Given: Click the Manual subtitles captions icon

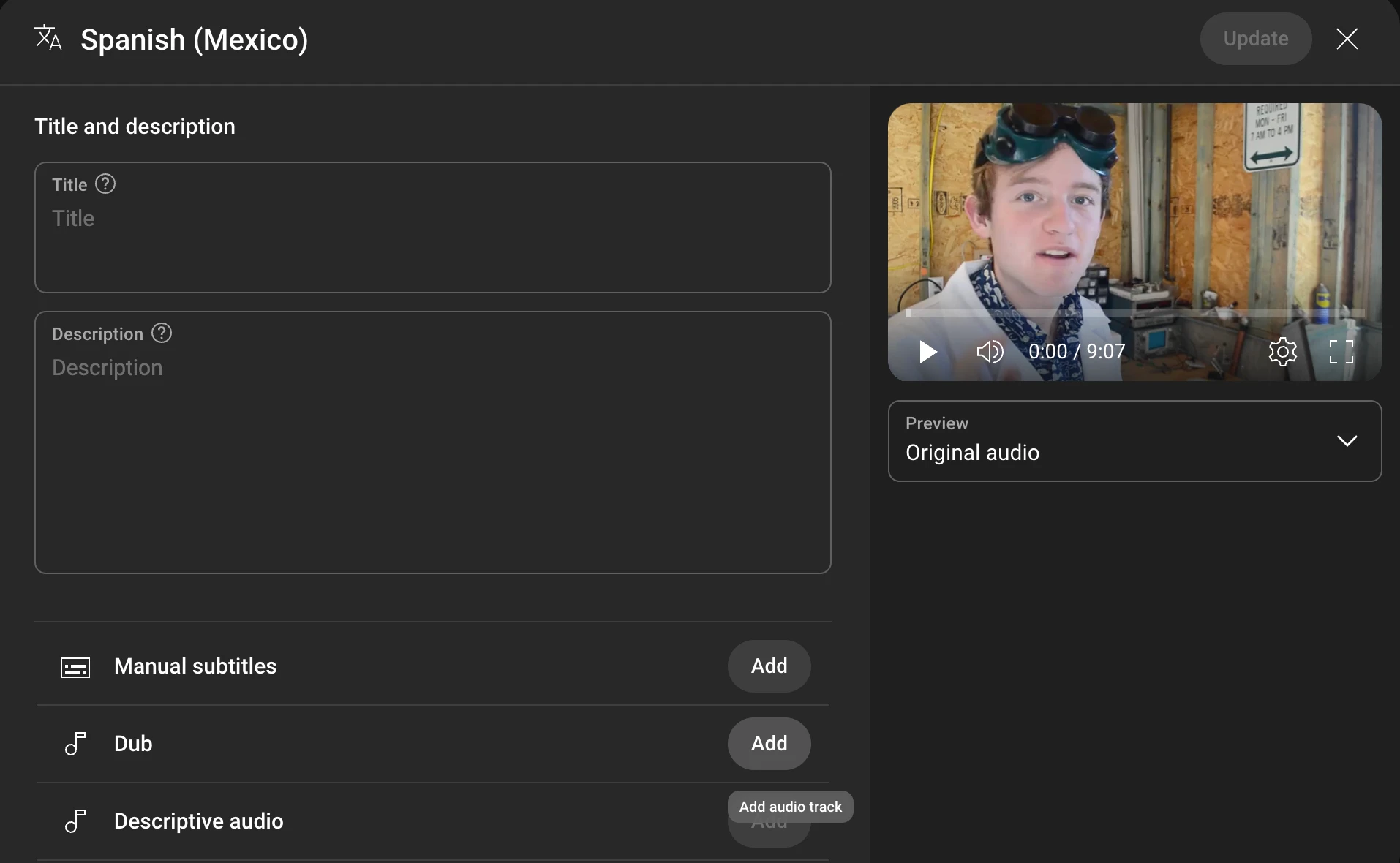Looking at the screenshot, I should click(74, 666).
